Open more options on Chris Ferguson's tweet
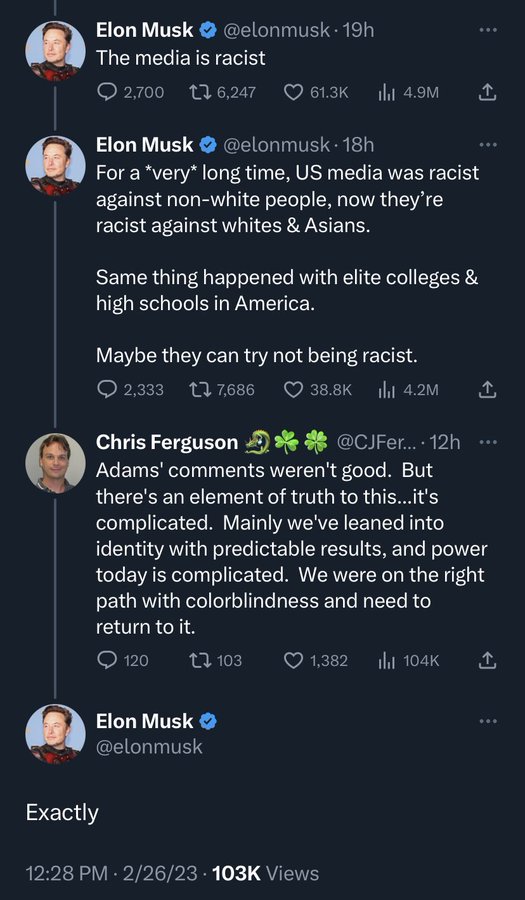 488,442
